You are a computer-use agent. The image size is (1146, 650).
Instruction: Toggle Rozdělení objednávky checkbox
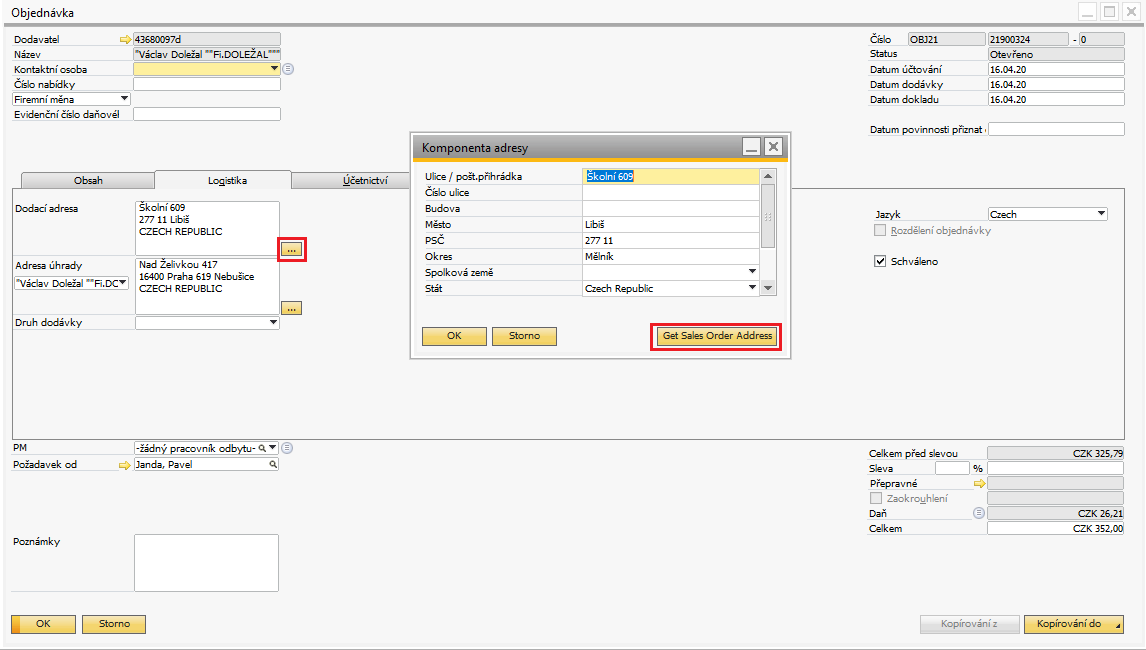click(x=880, y=230)
